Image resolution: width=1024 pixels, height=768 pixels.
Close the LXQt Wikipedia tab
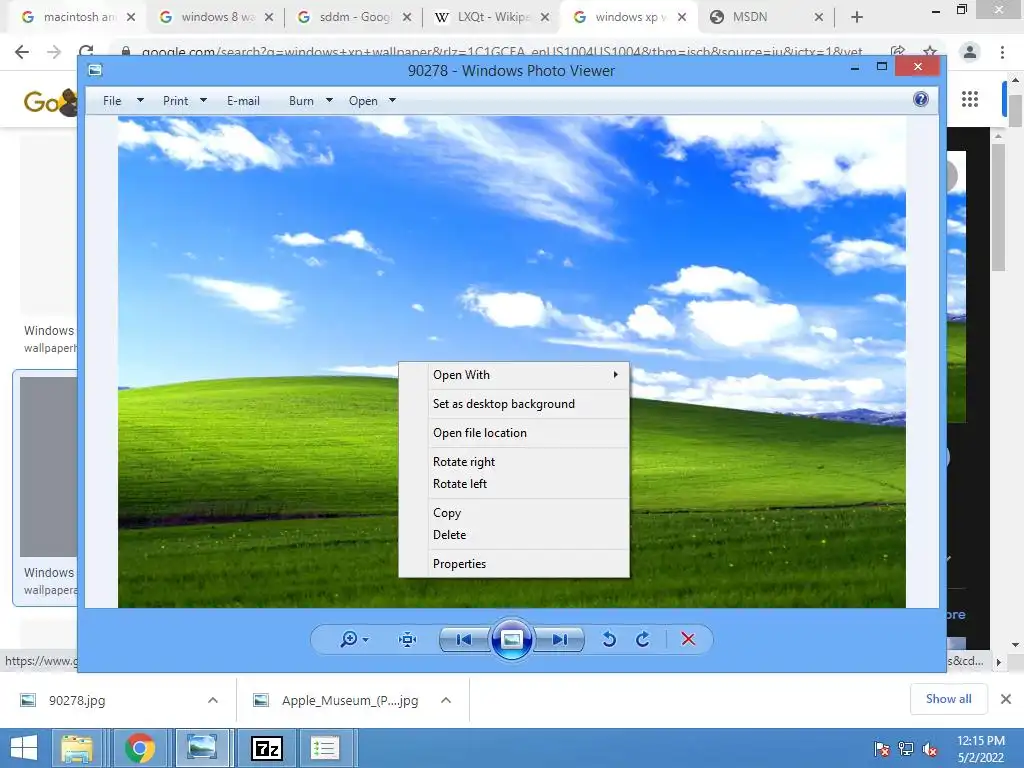click(x=545, y=18)
